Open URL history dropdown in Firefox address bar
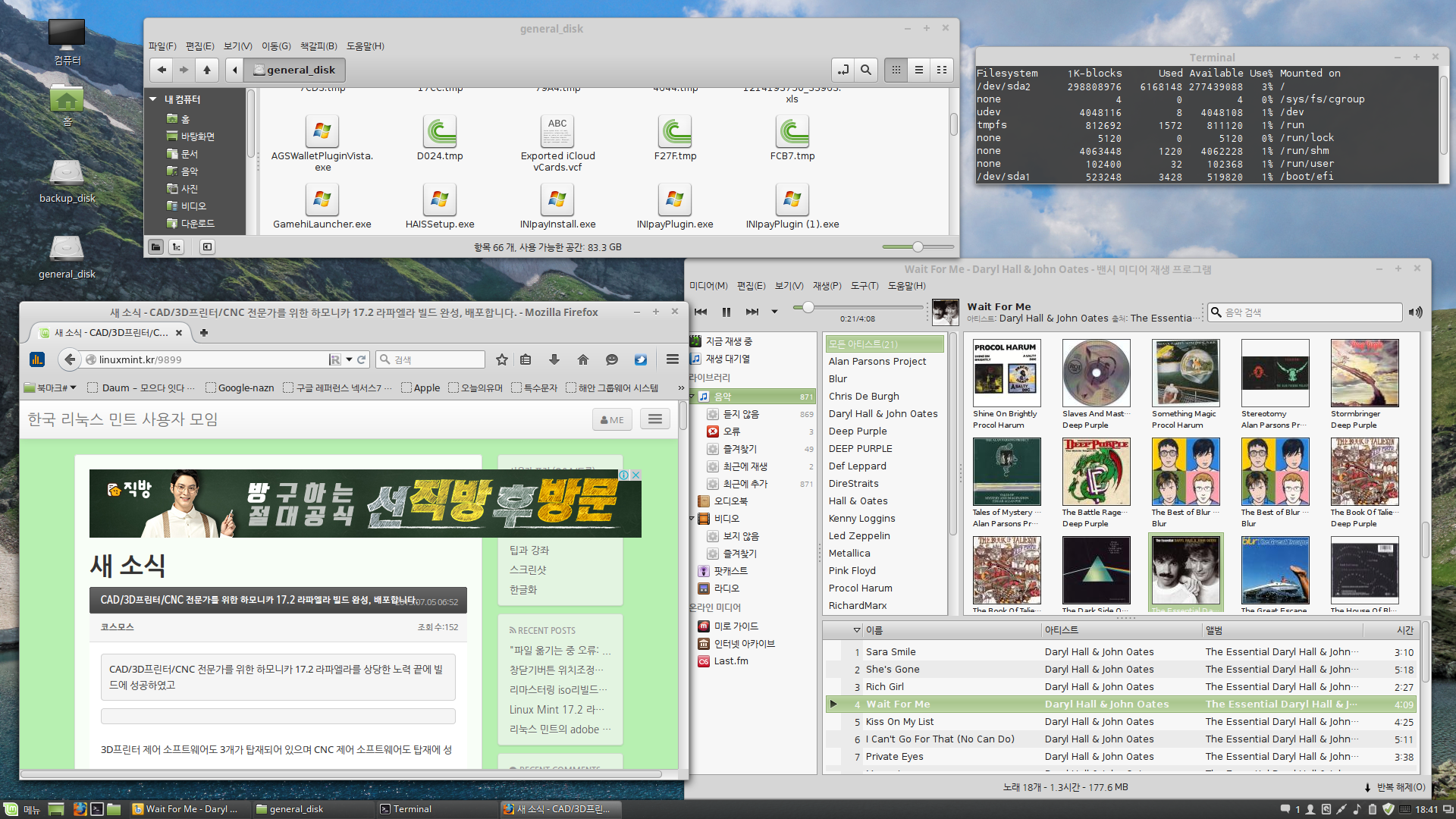Image resolution: width=1456 pixels, height=819 pixels. 349,359
